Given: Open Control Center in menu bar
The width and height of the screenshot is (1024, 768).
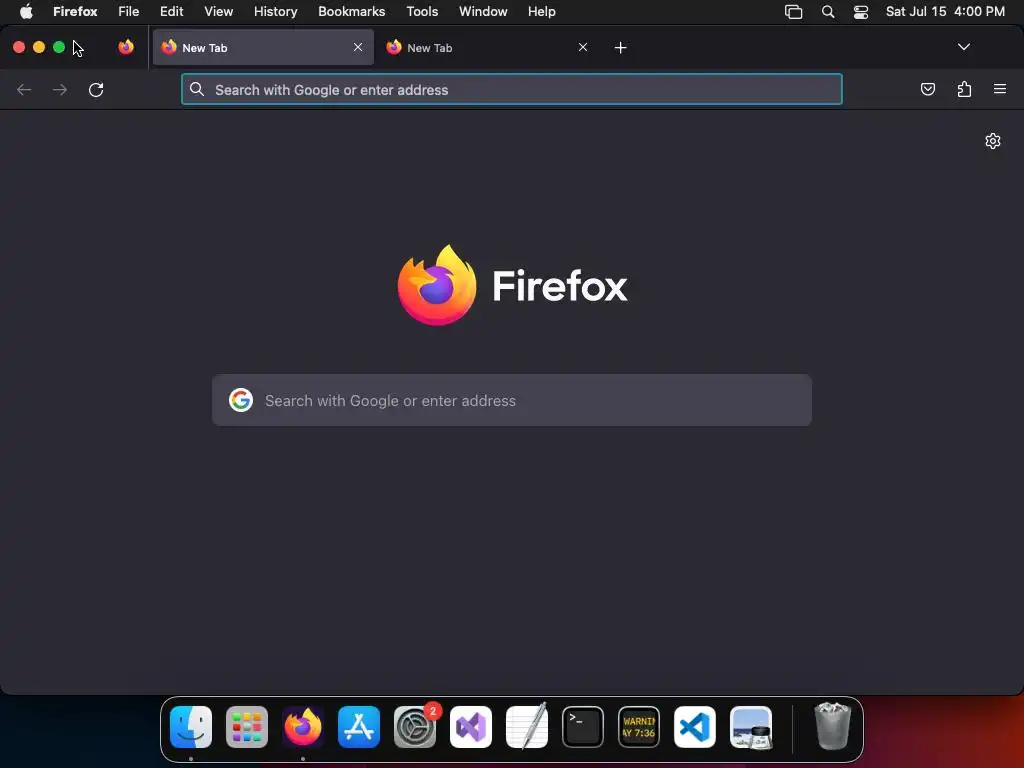Looking at the screenshot, I should 861,12.
